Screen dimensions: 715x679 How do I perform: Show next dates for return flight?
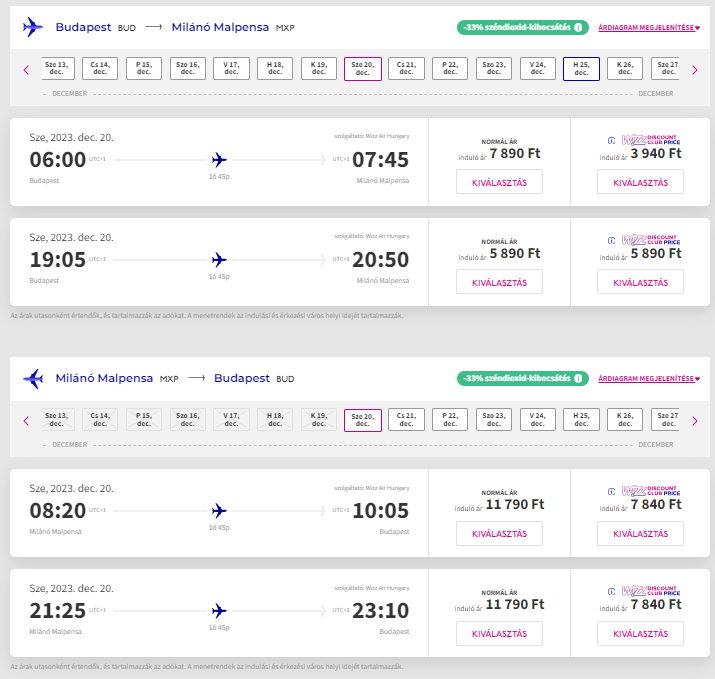pos(694,421)
